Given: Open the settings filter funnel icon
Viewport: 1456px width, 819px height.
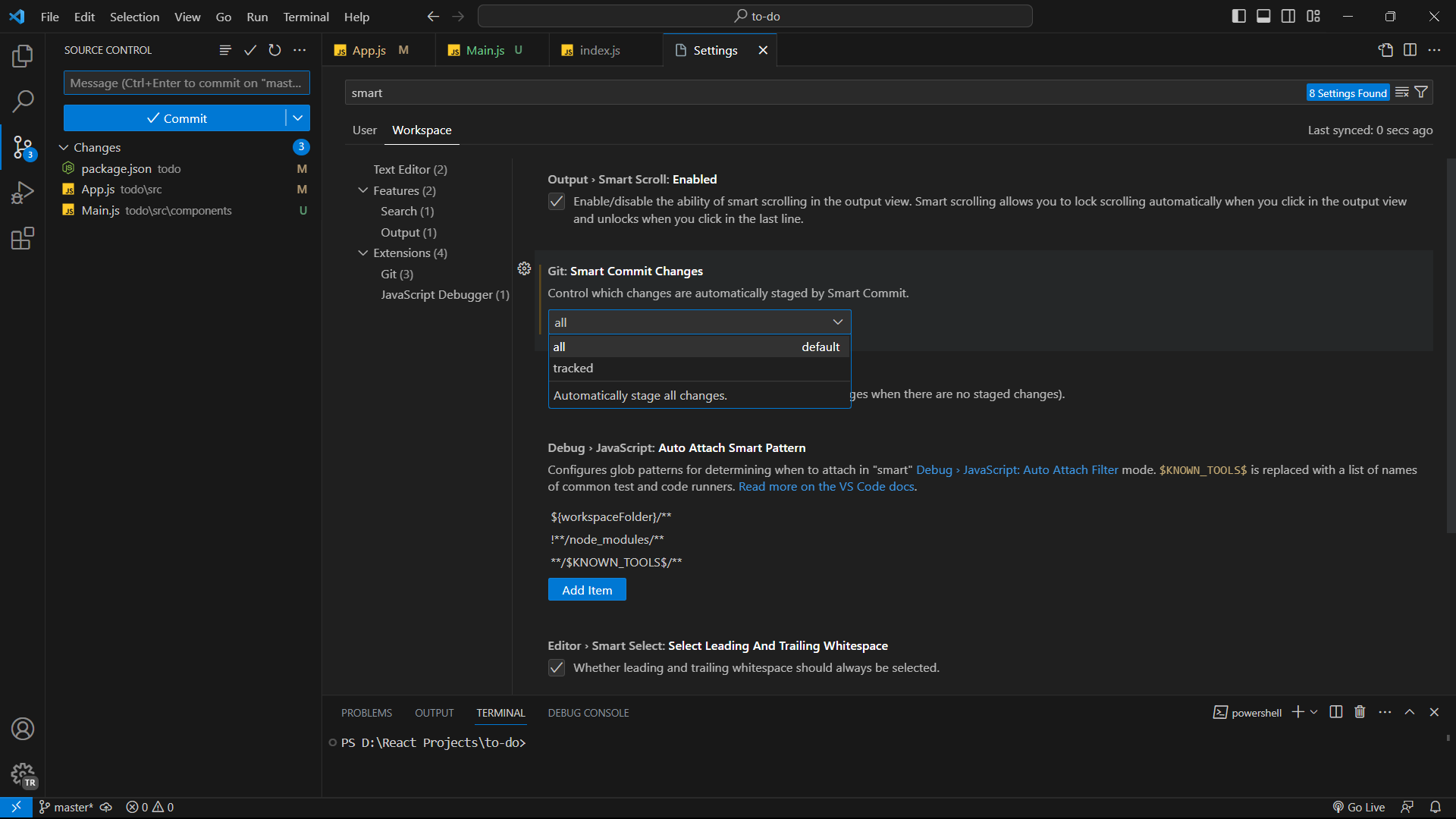Looking at the screenshot, I should [x=1421, y=92].
